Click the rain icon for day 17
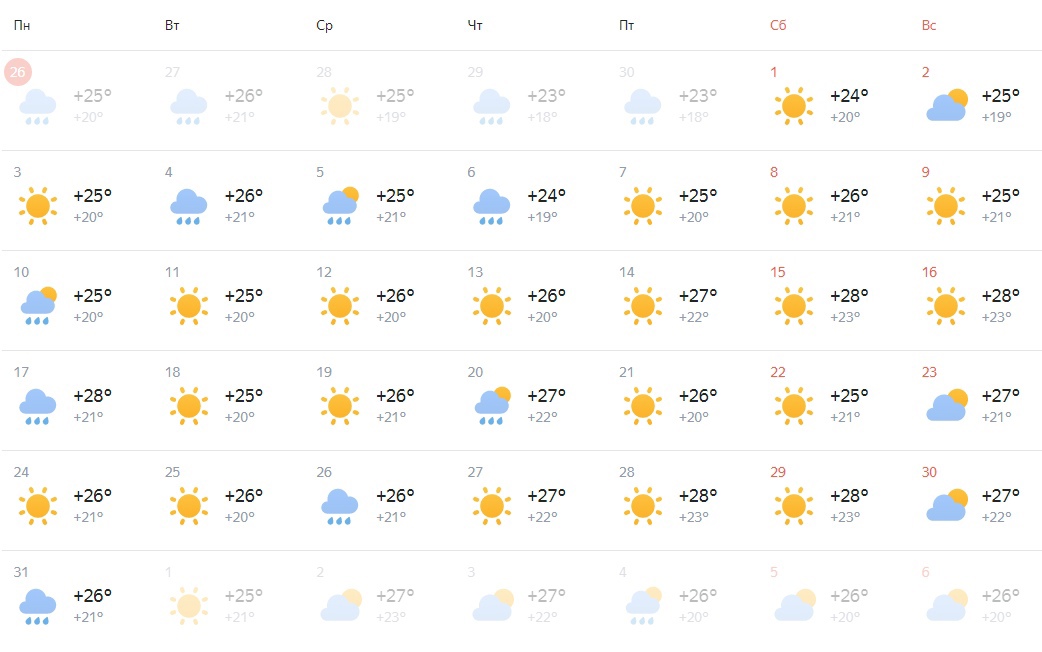The width and height of the screenshot is (1042, 652). click(37, 406)
